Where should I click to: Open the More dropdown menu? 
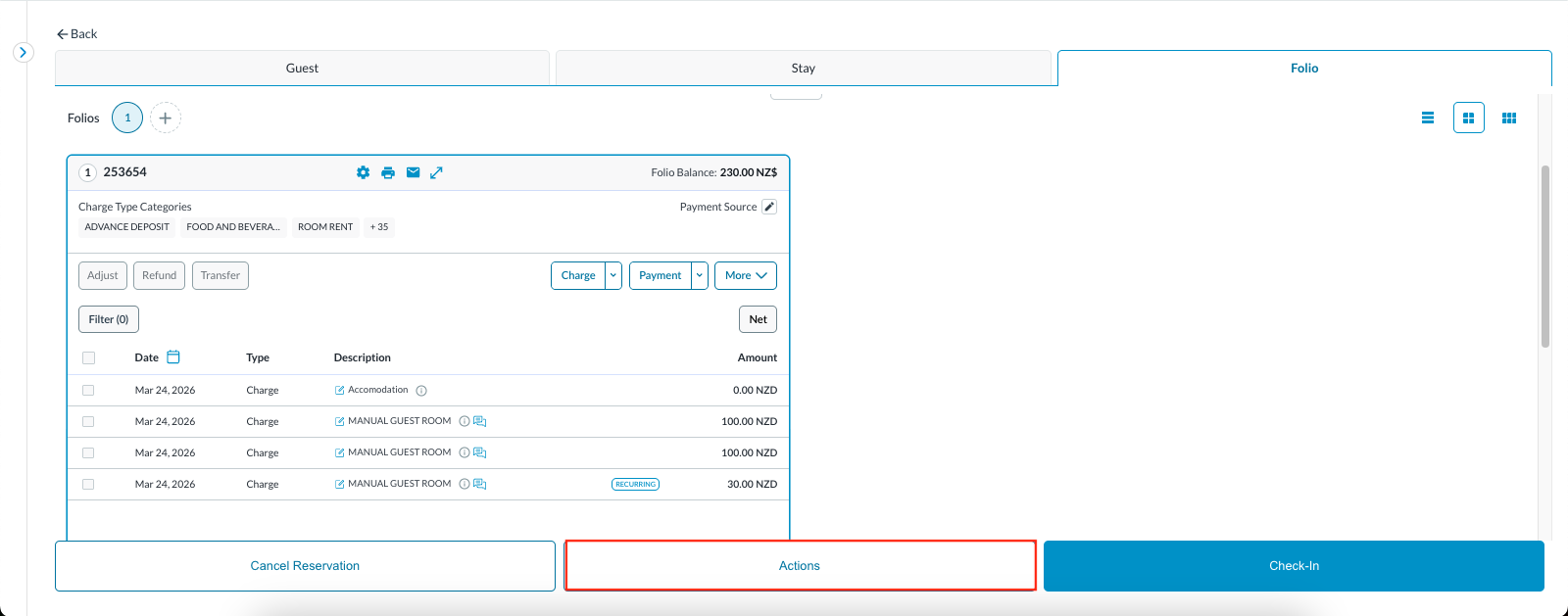pyautogui.click(x=746, y=275)
